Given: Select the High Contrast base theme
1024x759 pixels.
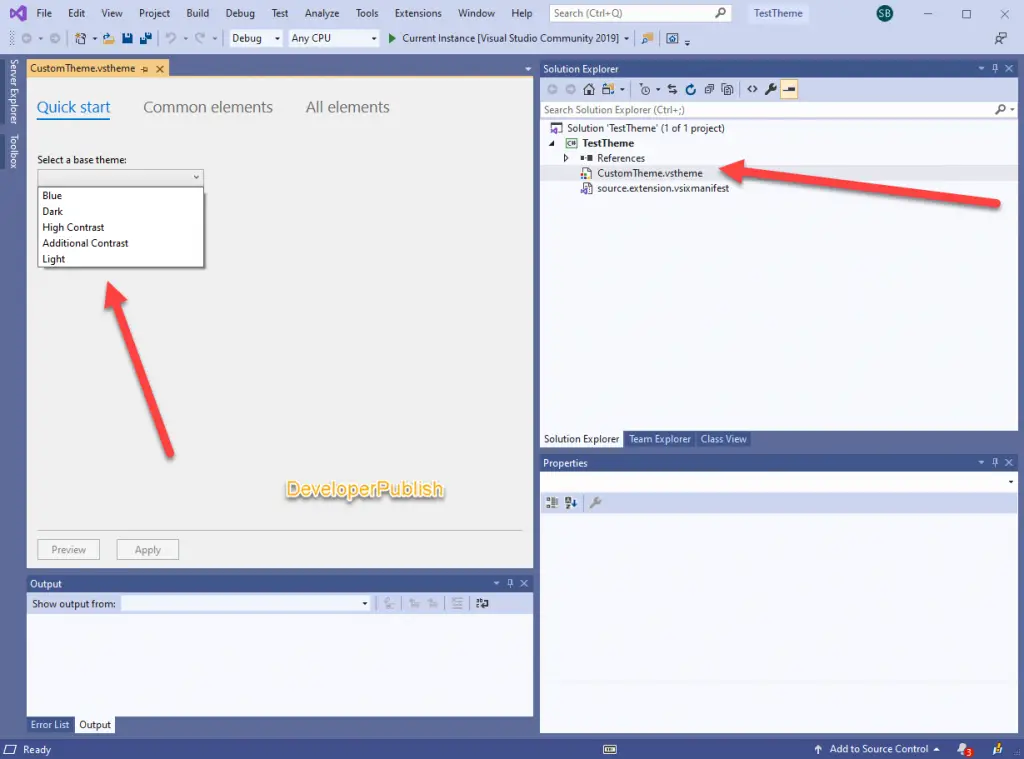Looking at the screenshot, I should click(121, 227).
